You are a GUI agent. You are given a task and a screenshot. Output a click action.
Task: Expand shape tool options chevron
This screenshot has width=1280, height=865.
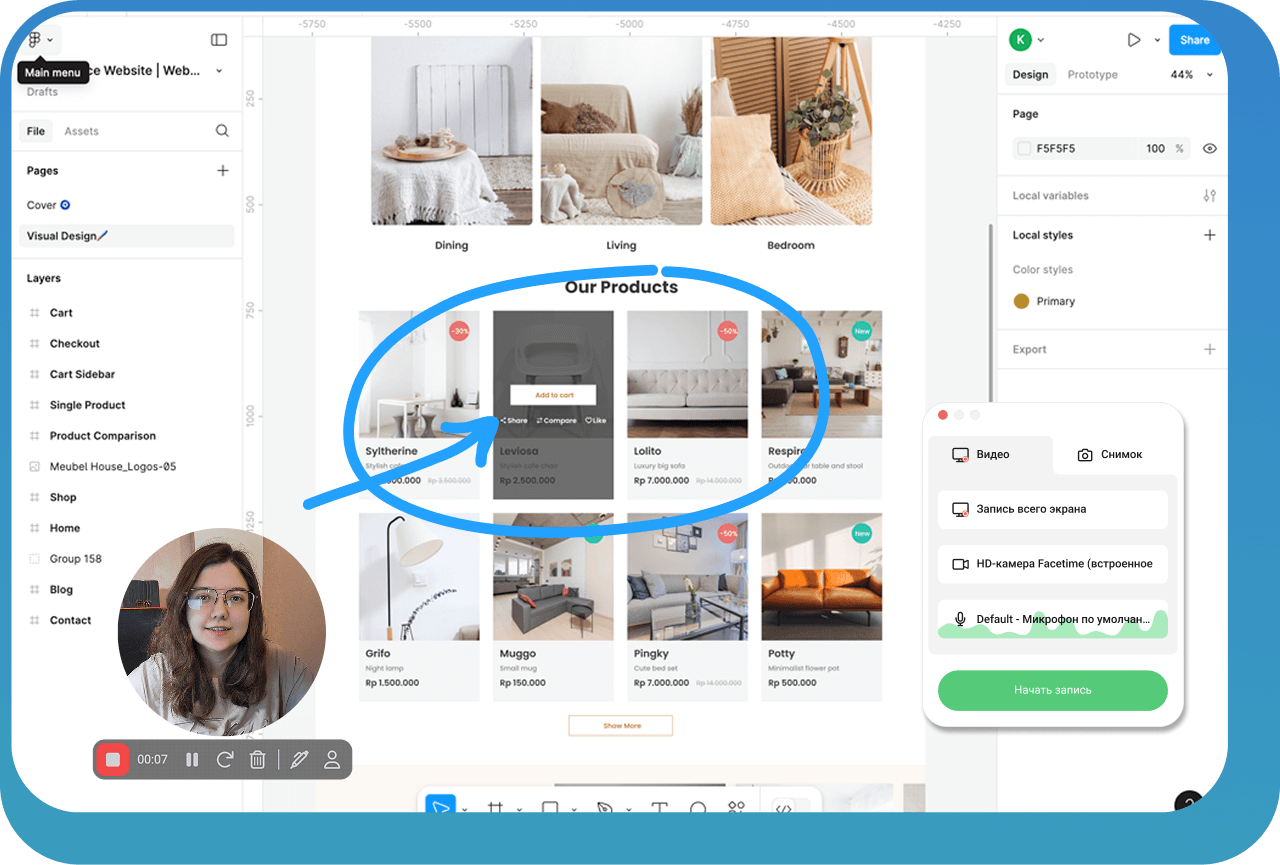coord(574,808)
